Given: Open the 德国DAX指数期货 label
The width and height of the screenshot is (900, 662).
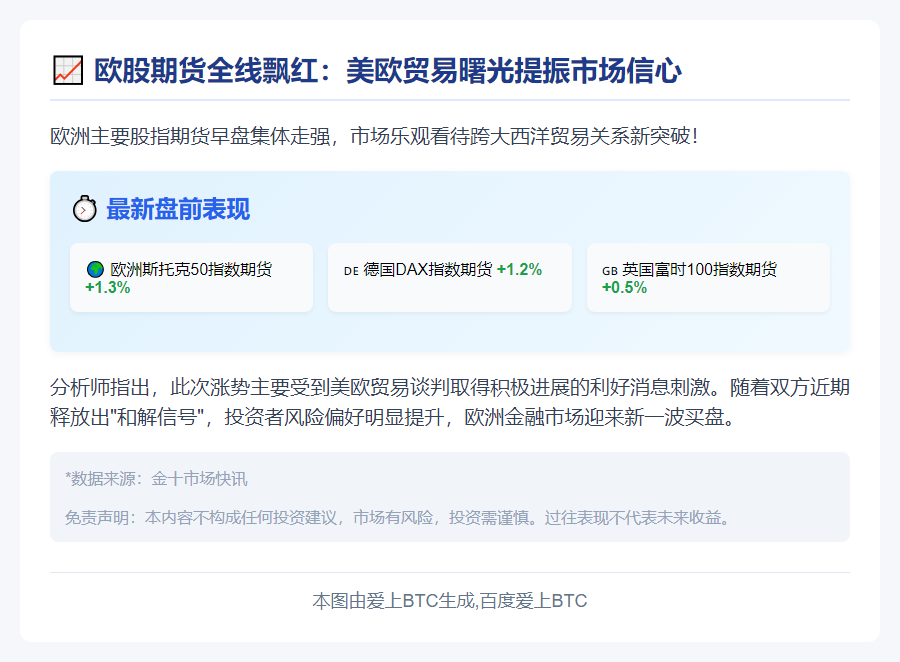Looking at the screenshot, I should pyautogui.click(x=428, y=269).
